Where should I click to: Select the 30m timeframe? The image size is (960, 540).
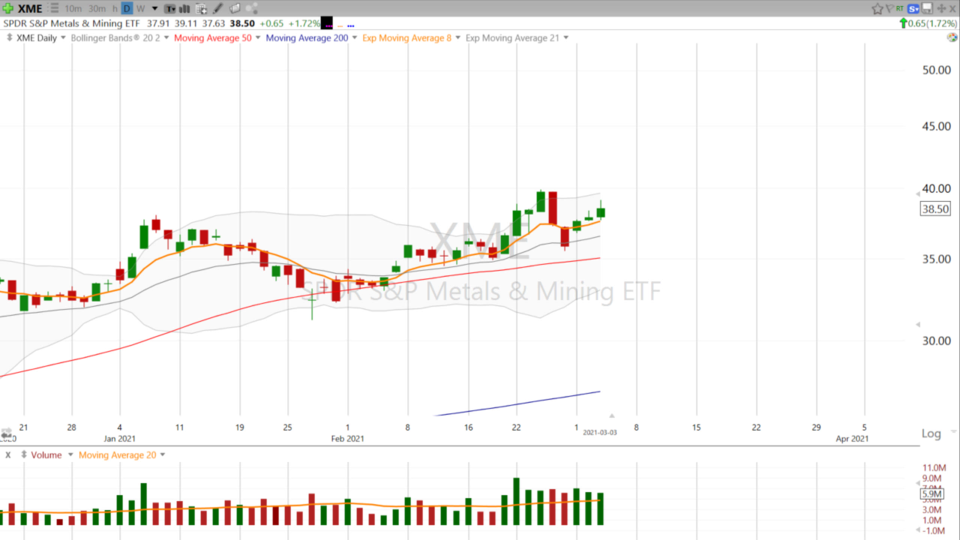(x=97, y=9)
